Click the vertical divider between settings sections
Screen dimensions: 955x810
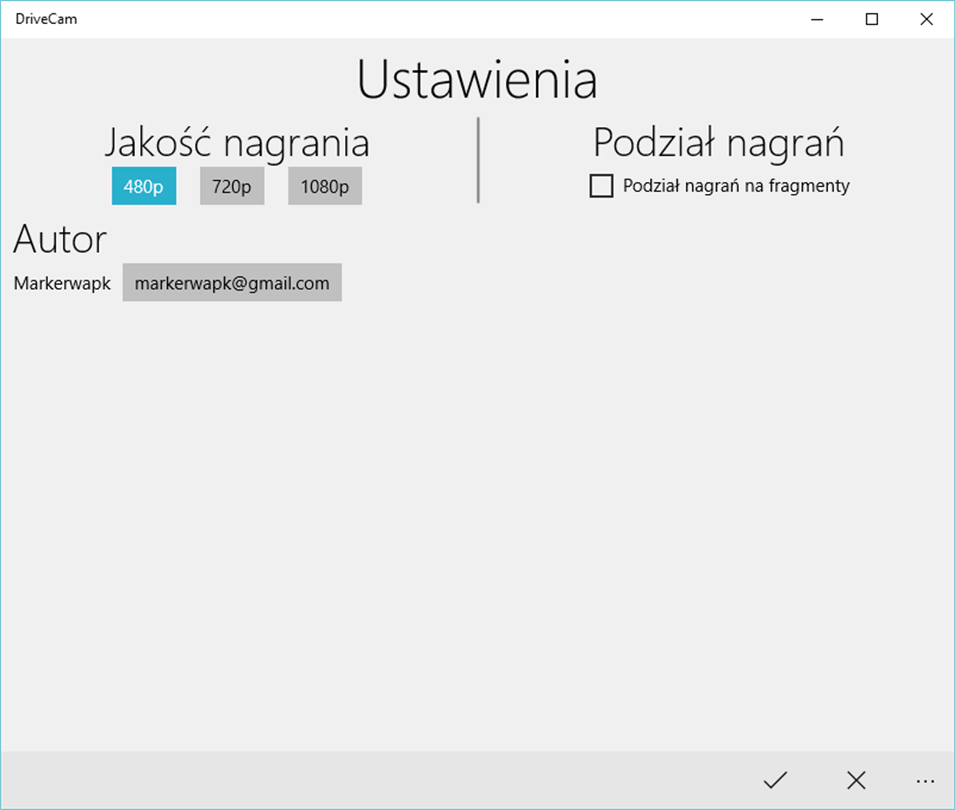[x=478, y=160]
